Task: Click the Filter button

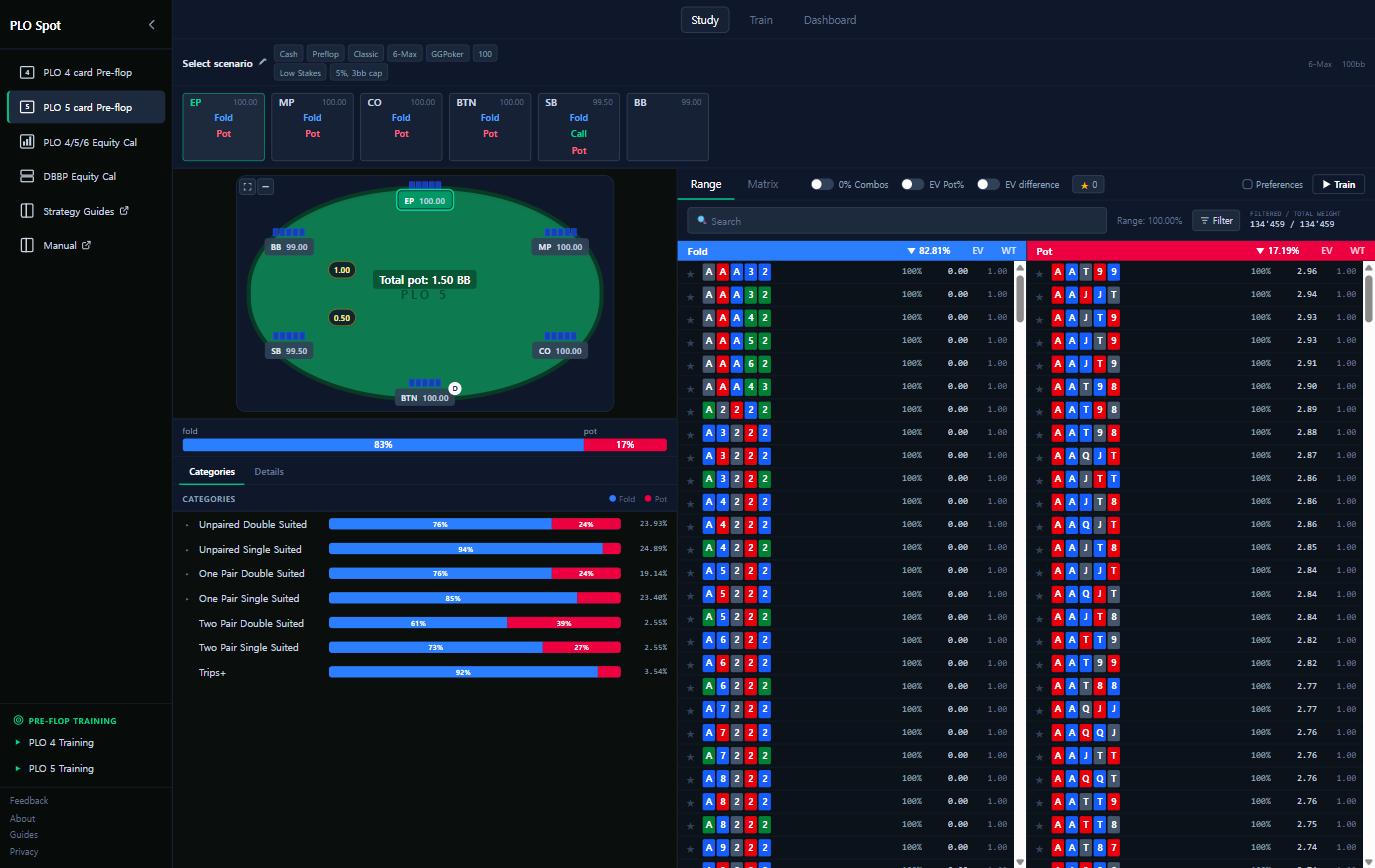Action: tap(1216, 221)
